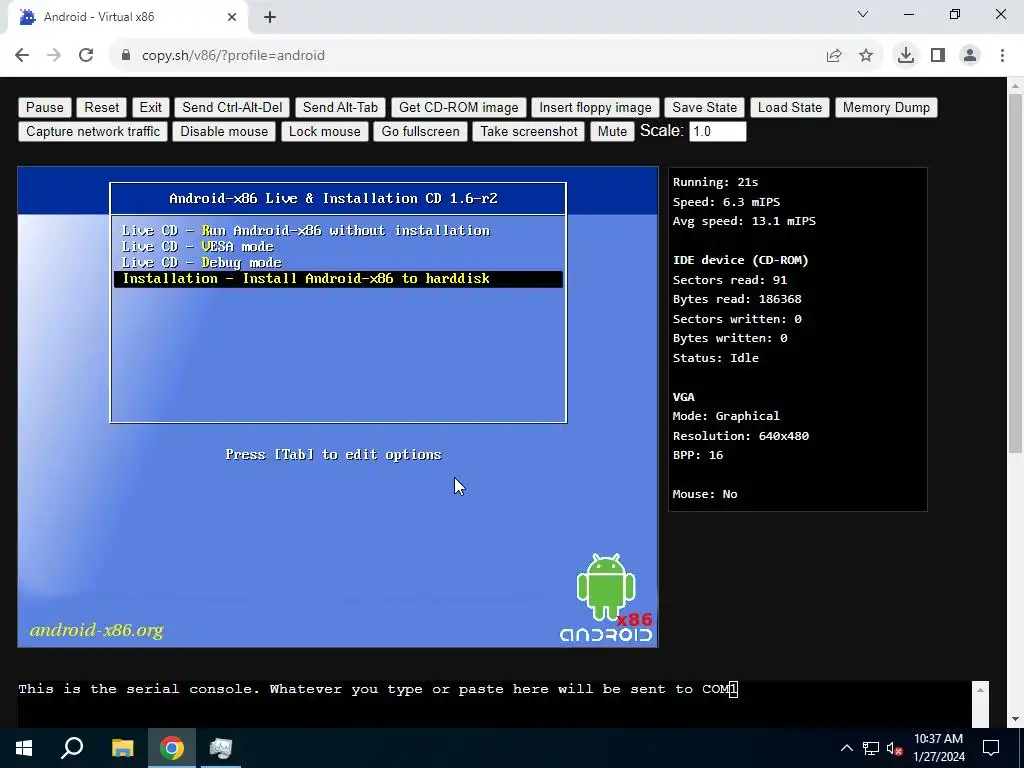View site information lock icon
The image size is (1024, 768).
click(126, 56)
